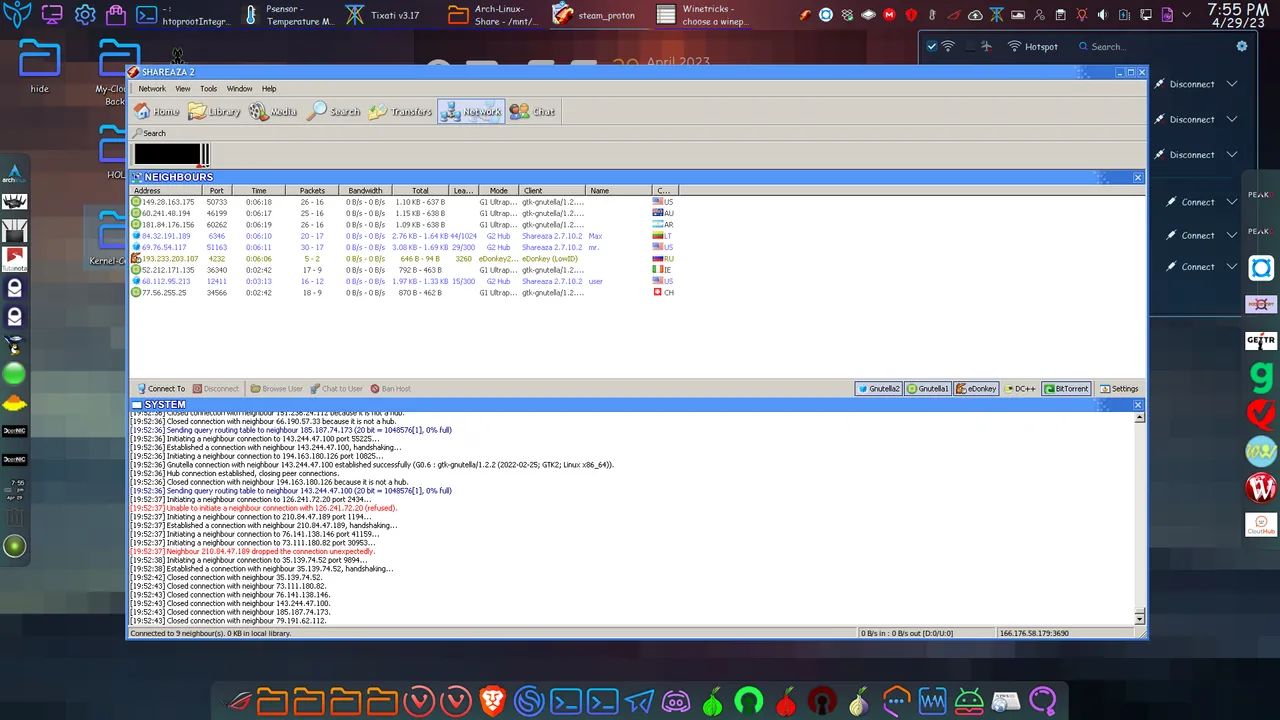Image resolution: width=1280 pixels, height=720 pixels.
Task: Open the Media player view
Action: (273, 112)
